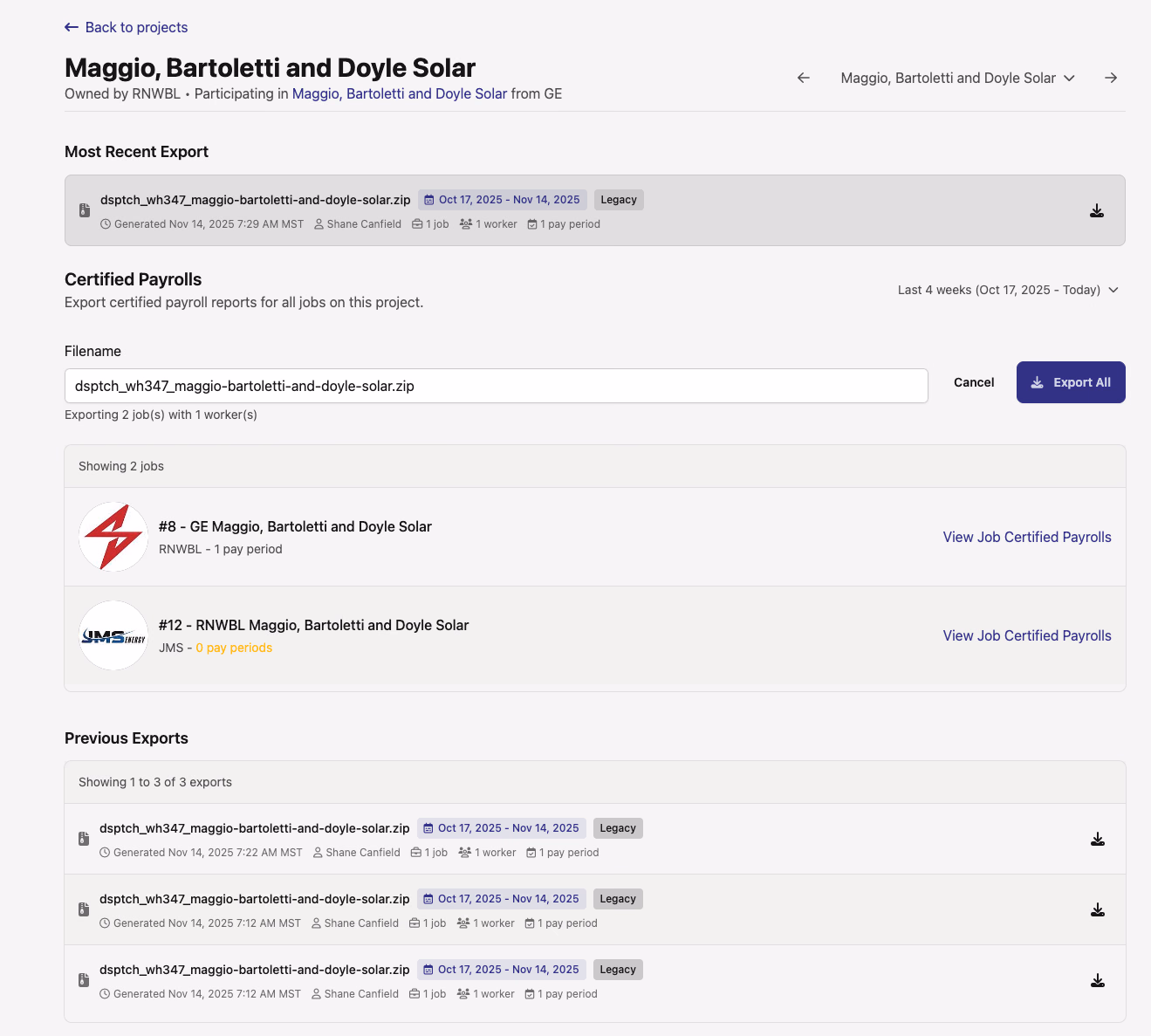Cancel the export
The image size is (1151, 1036).
click(974, 382)
